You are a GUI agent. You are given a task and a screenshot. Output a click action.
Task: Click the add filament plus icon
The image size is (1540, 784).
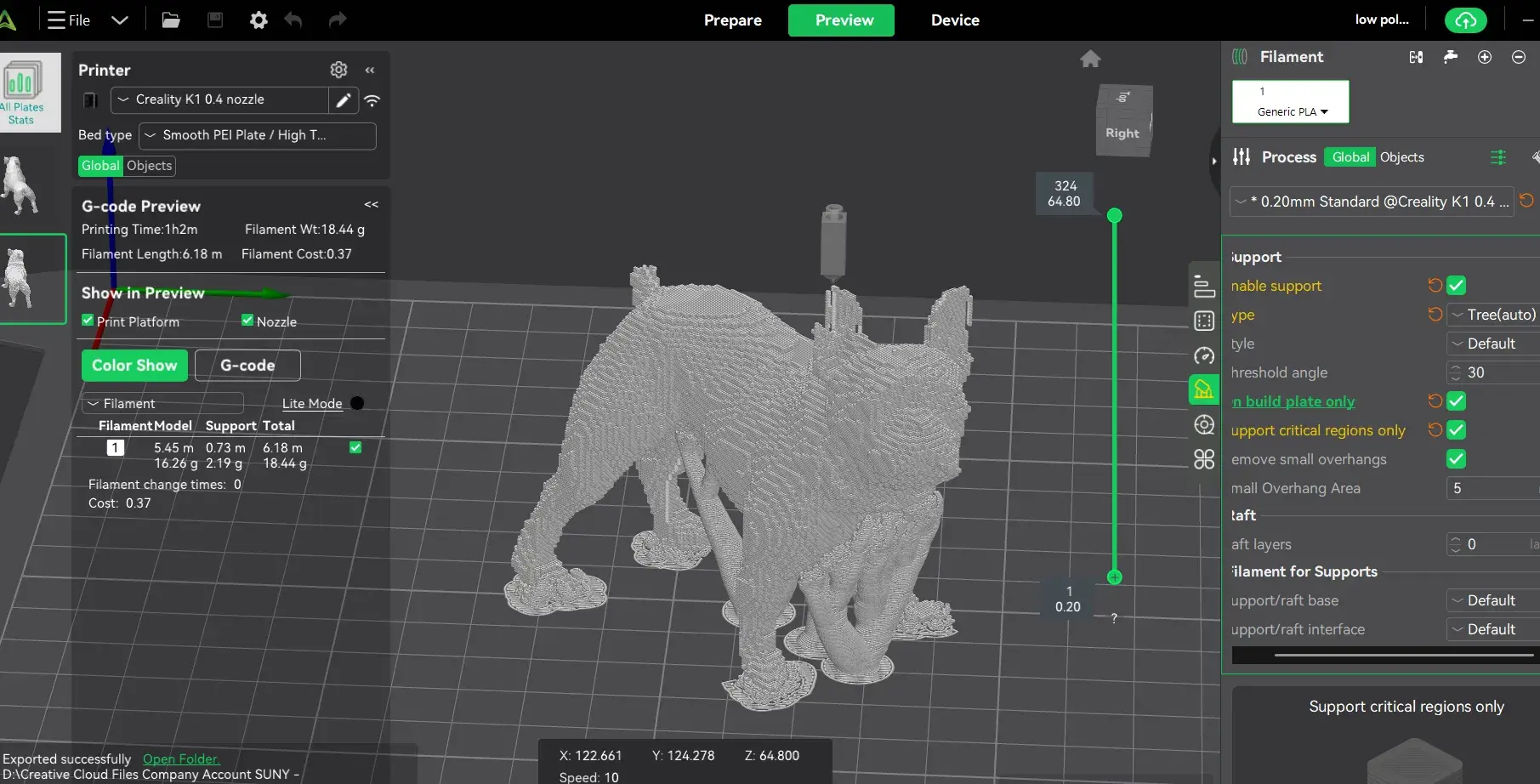1485,57
